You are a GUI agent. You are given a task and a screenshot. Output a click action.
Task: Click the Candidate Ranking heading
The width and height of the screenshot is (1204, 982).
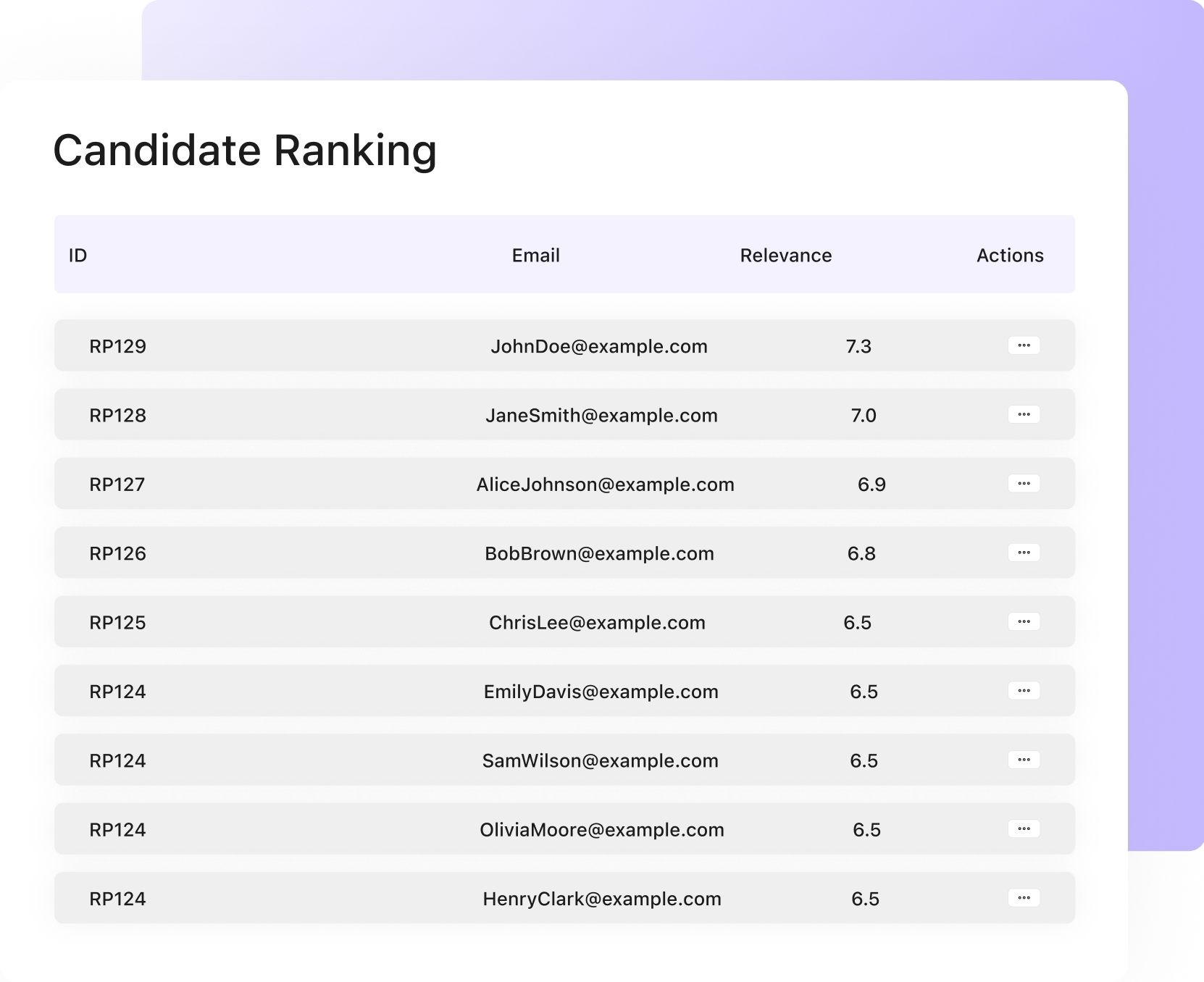coord(245,151)
